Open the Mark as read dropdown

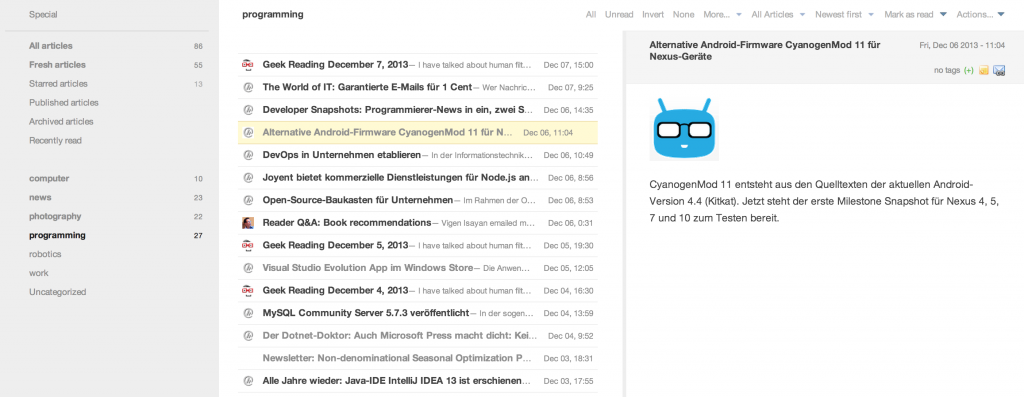click(916, 14)
